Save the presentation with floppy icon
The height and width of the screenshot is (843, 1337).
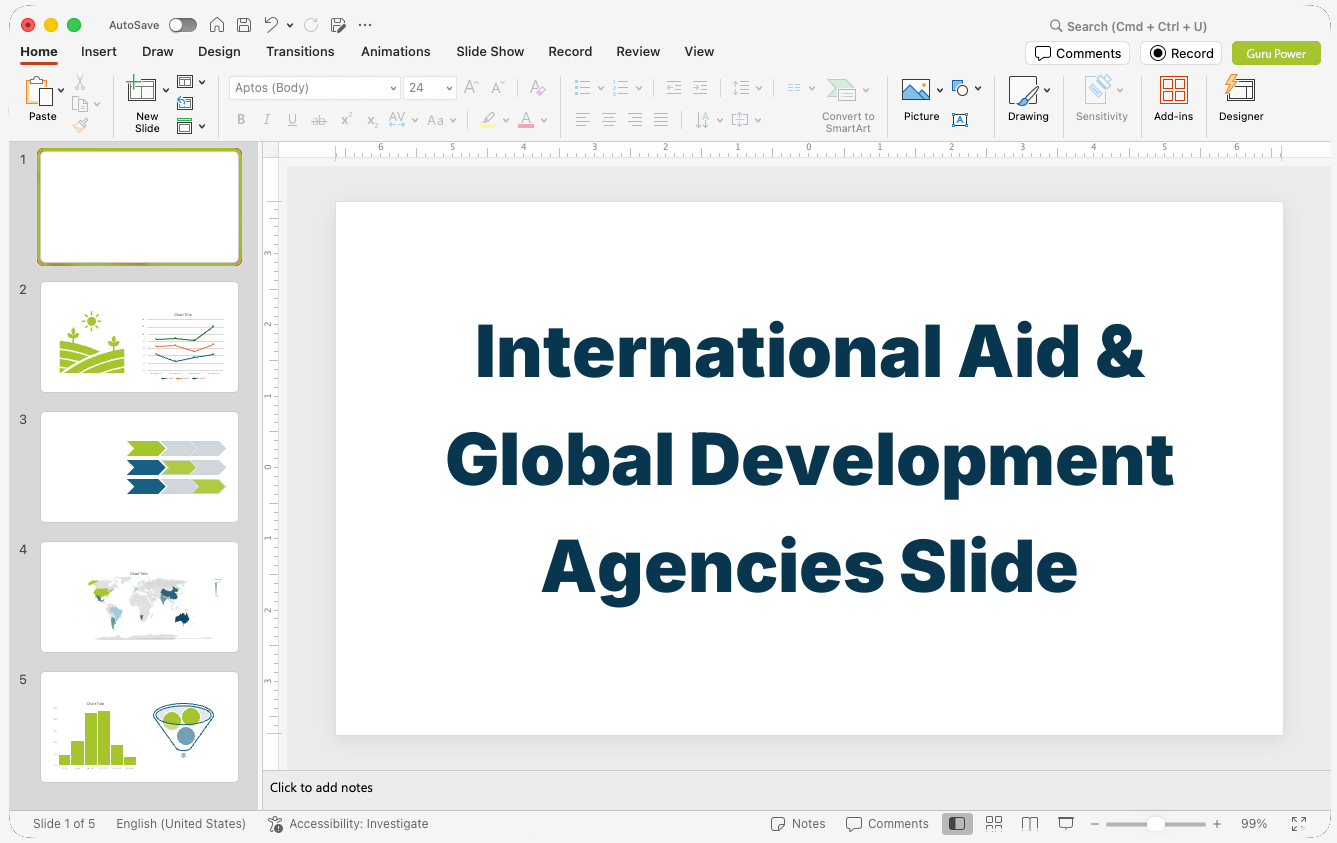[244, 25]
